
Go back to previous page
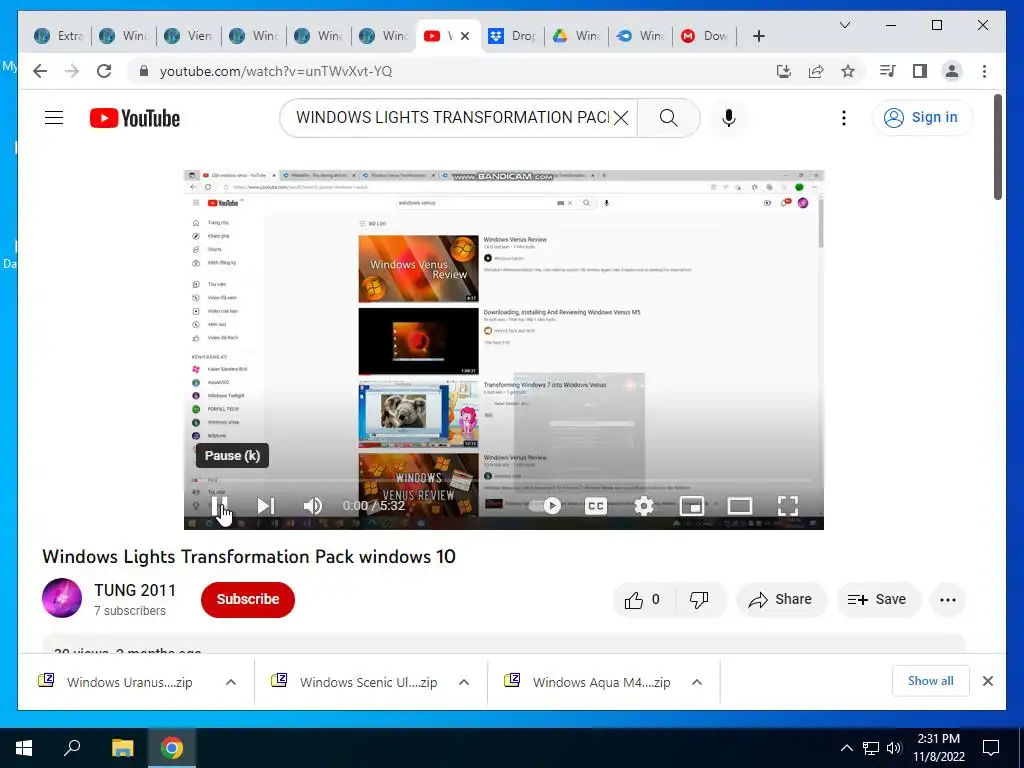[x=40, y=71]
